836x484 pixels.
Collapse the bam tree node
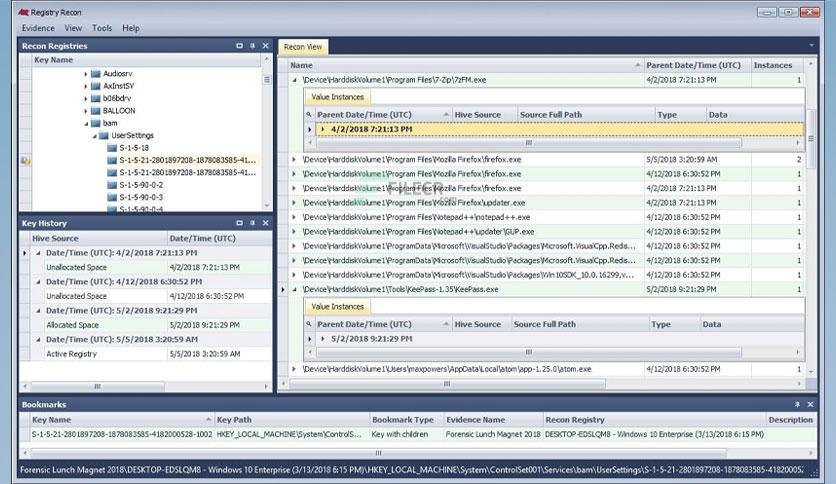pyautogui.click(x=85, y=123)
